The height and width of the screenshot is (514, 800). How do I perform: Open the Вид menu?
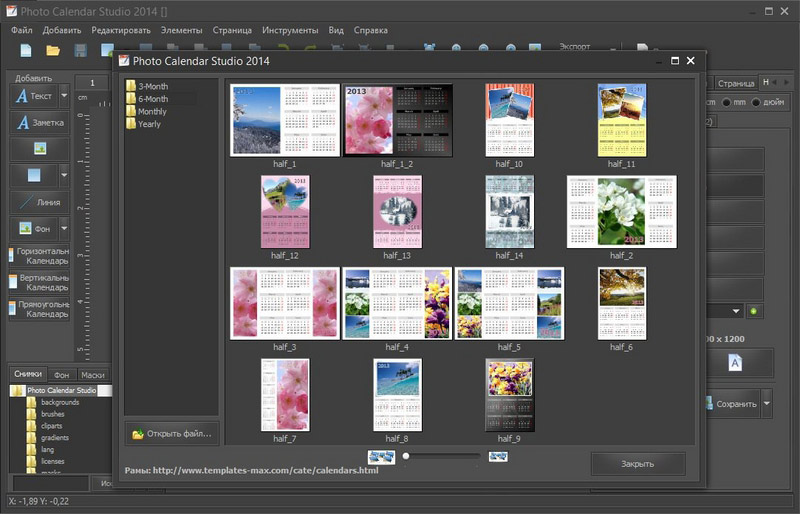coord(336,30)
